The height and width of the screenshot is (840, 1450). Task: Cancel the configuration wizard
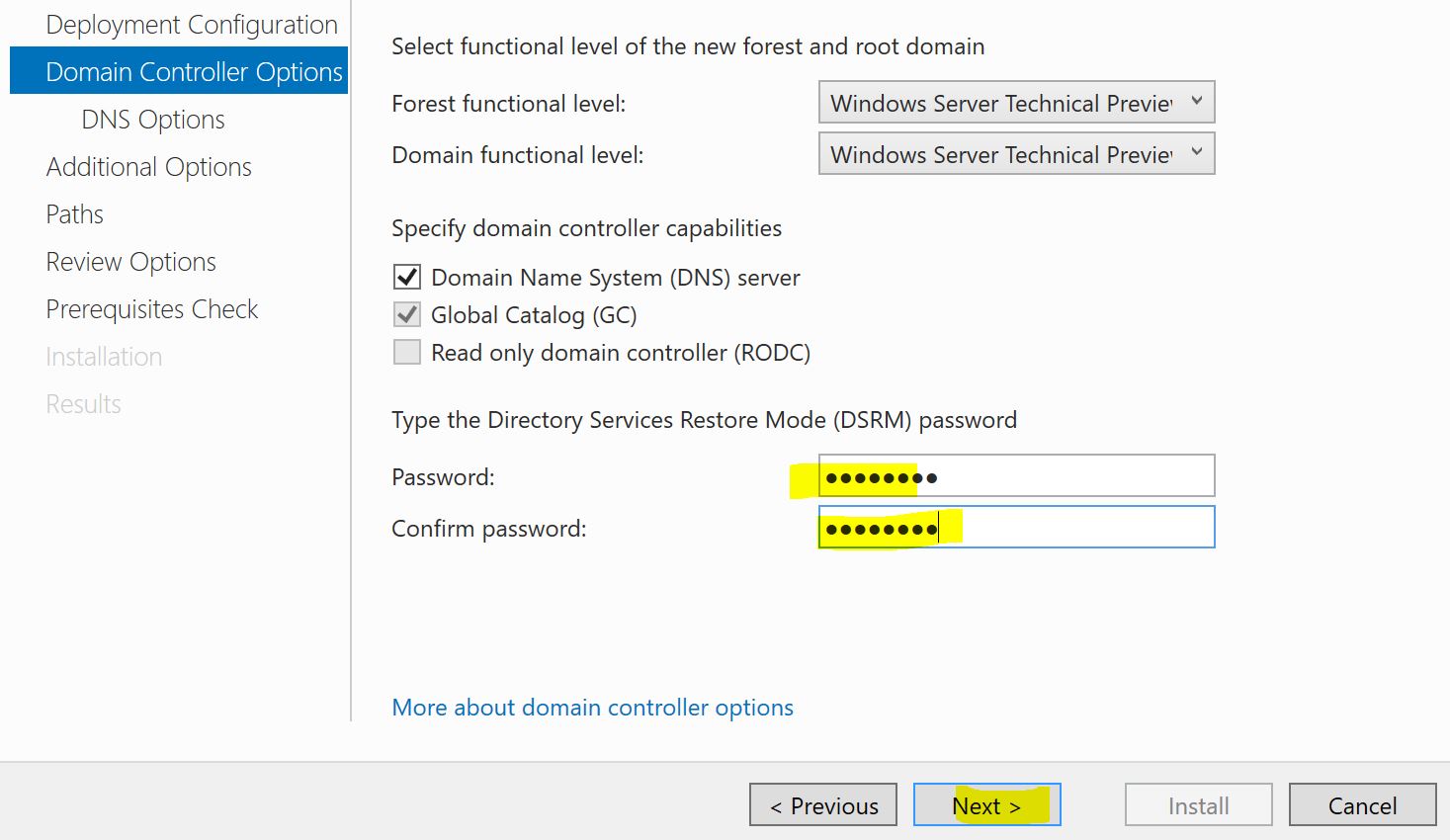(1362, 805)
